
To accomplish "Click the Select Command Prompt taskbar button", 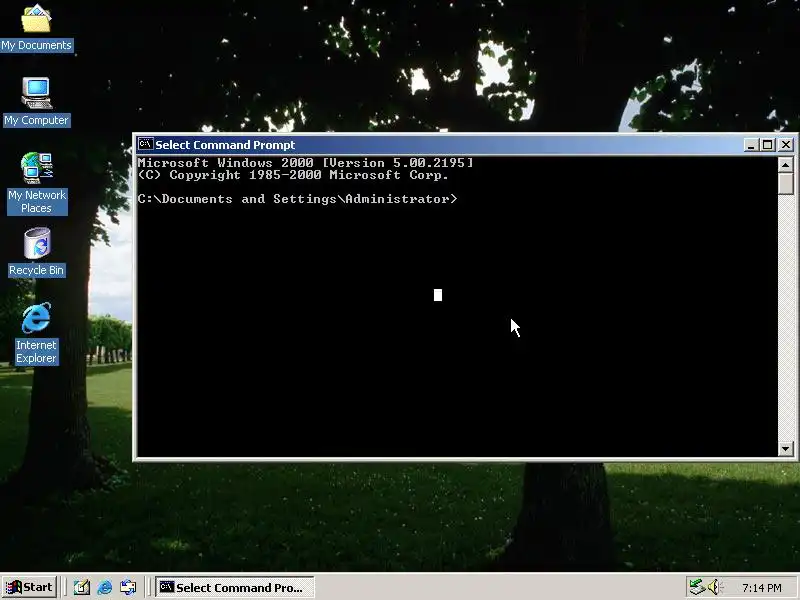I will [x=235, y=587].
